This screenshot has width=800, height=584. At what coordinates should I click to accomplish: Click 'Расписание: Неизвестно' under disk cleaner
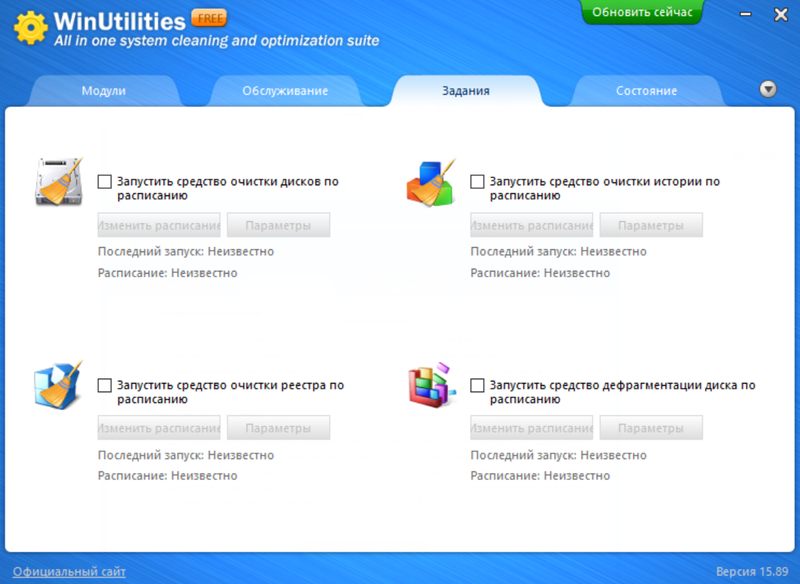tap(167, 273)
